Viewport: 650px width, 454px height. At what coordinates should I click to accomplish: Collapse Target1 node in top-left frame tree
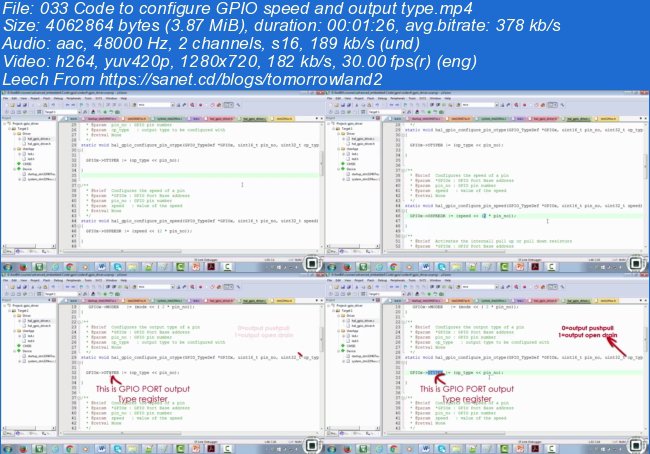click(9, 129)
